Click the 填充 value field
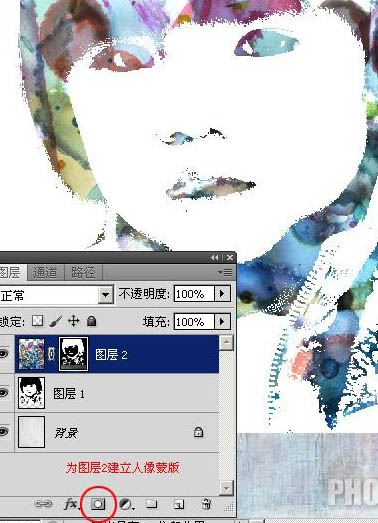Image resolution: width=378 pixels, height=523 pixels. (194, 322)
